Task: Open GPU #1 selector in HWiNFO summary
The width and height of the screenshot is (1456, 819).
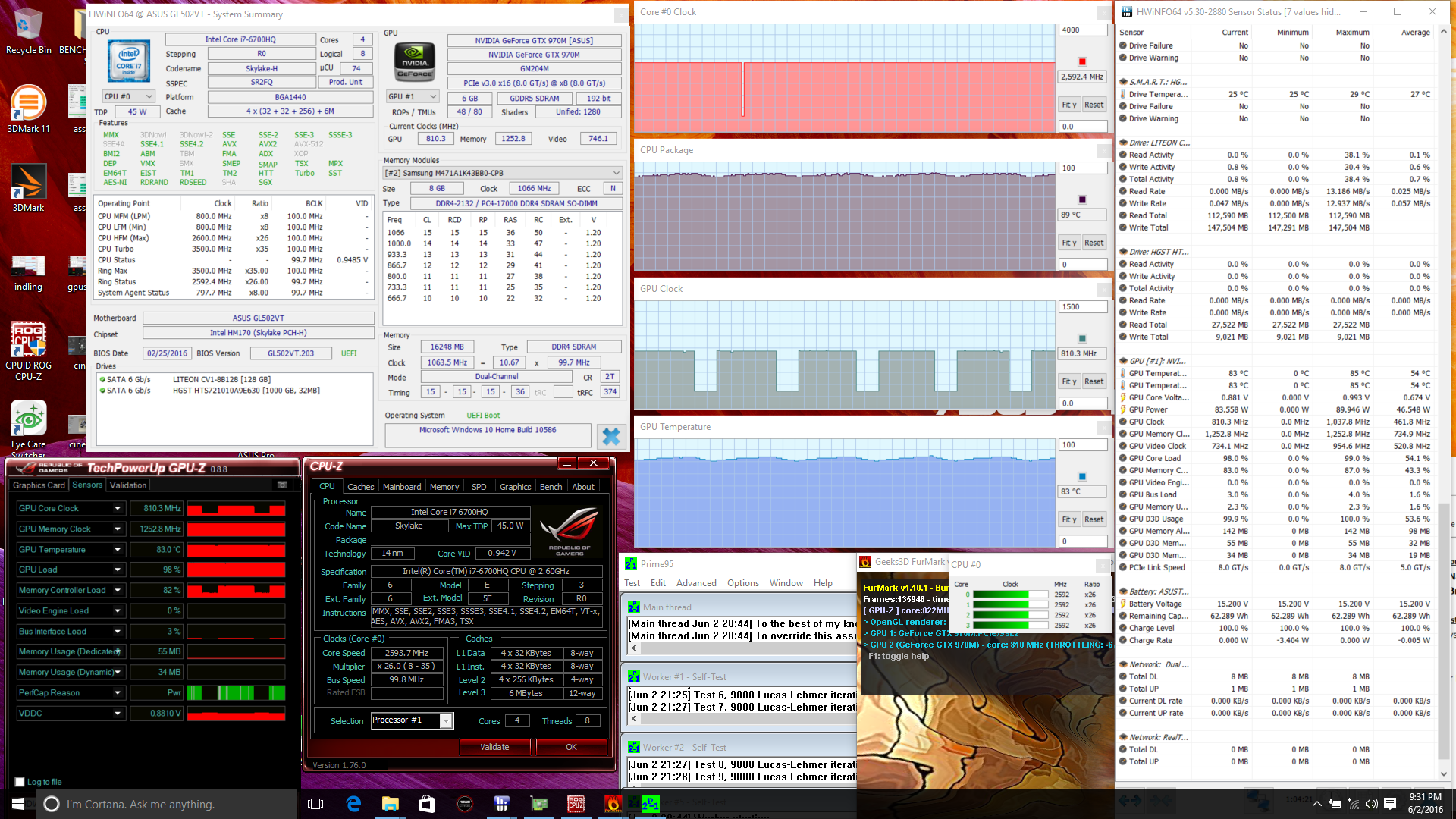Action: (413, 96)
